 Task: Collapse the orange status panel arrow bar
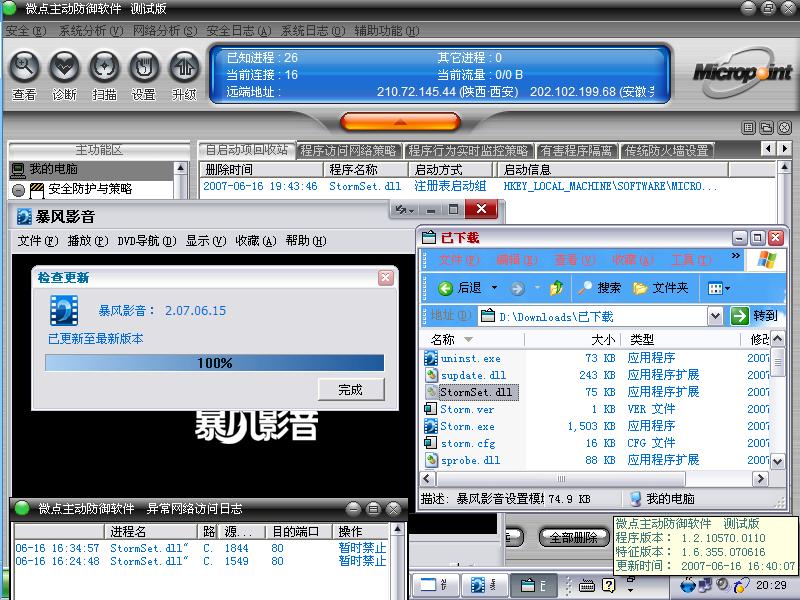400,122
